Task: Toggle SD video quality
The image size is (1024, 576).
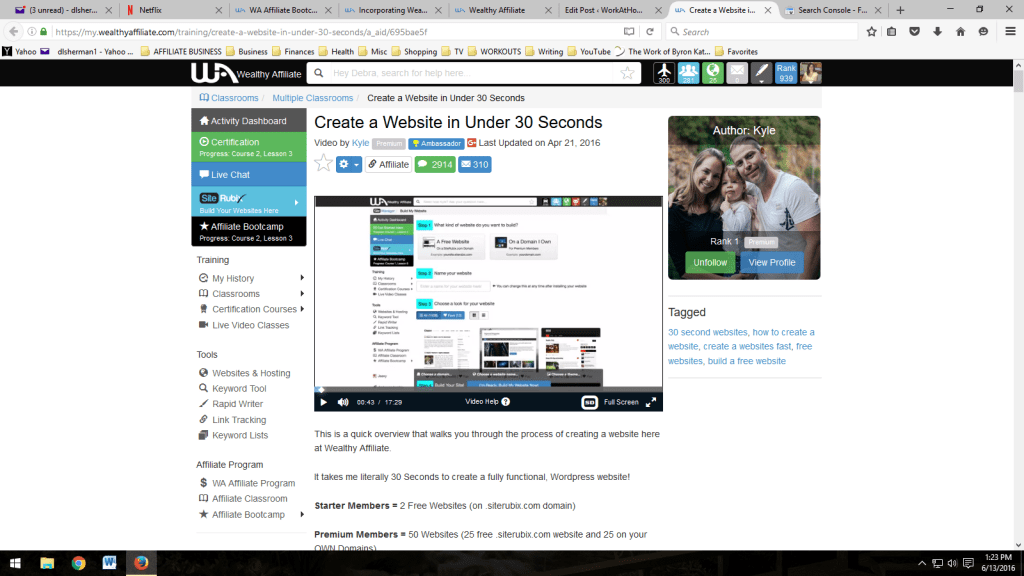Action: (x=589, y=402)
